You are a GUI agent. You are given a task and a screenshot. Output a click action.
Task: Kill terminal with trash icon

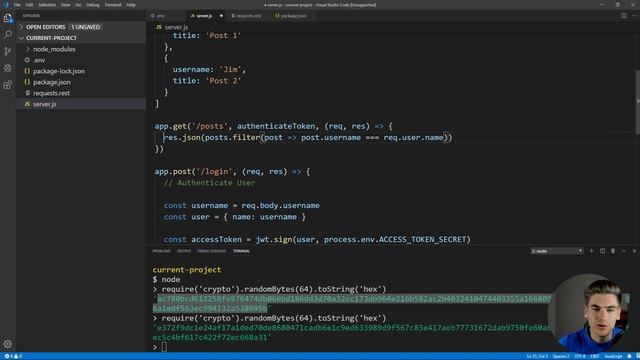(x=613, y=251)
